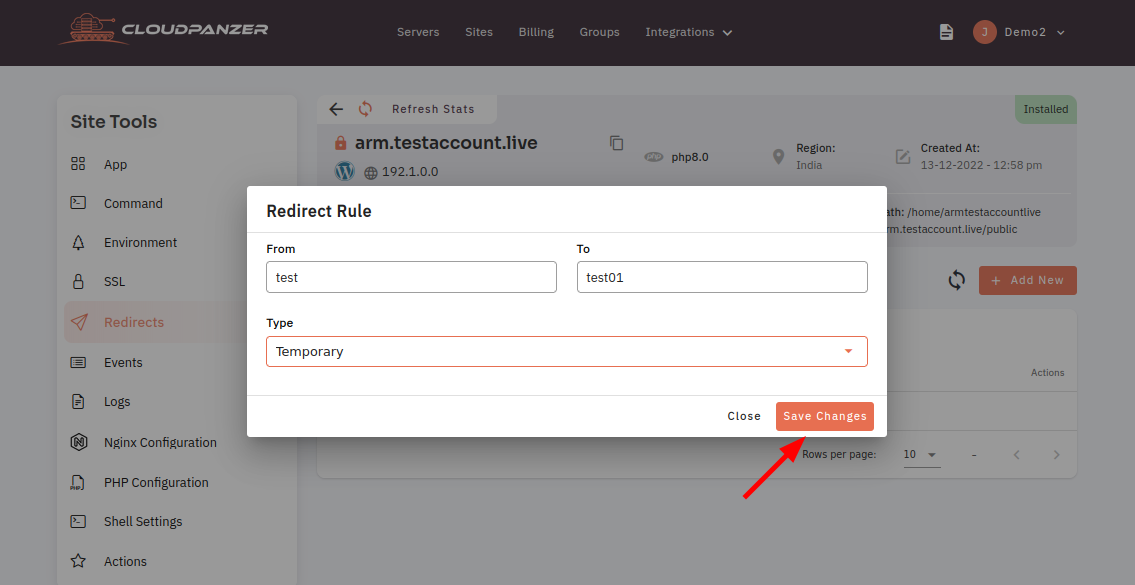The height and width of the screenshot is (585, 1135).
Task: Open the Servers menu item
Action: pos(418,32)
